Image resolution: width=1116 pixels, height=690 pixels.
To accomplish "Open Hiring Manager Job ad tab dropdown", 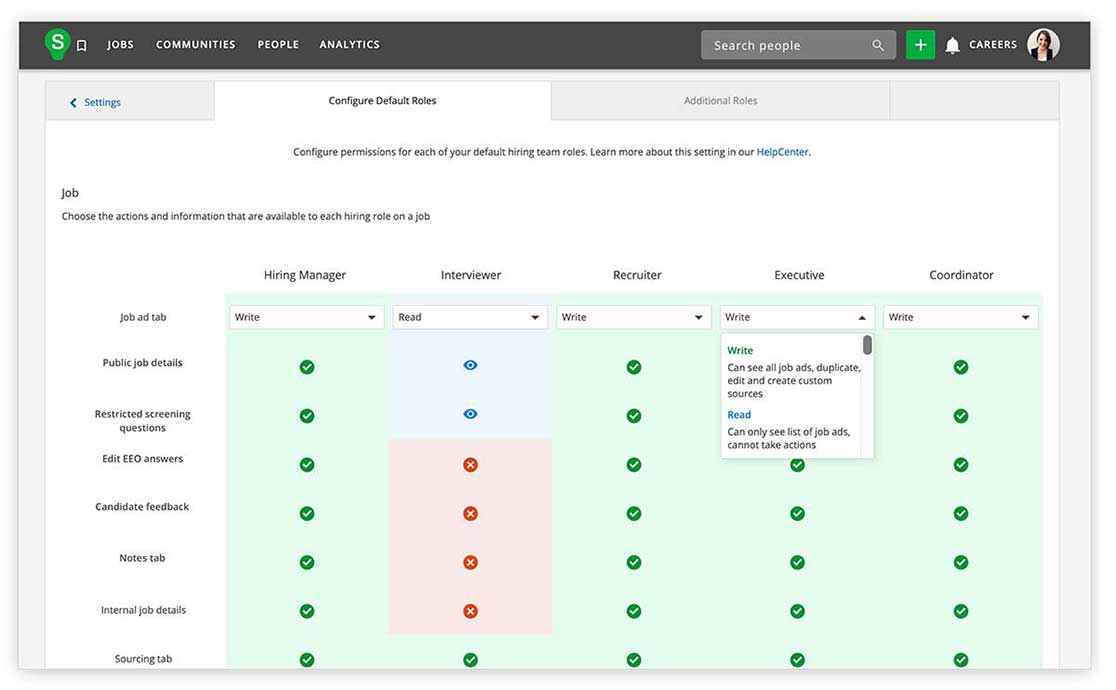I will 306,317.
